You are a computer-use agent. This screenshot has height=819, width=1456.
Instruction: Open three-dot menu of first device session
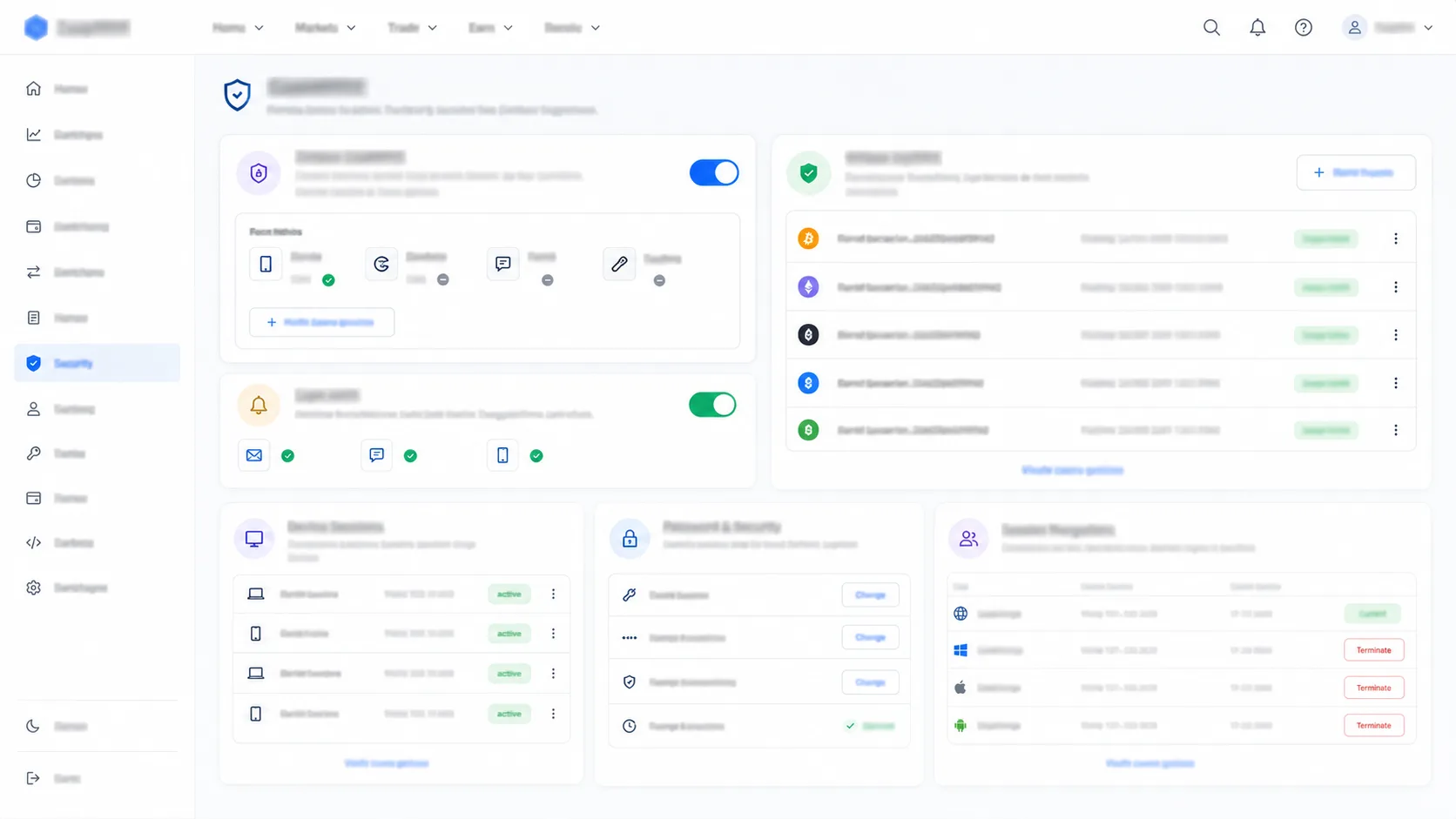tap(553, 594)
